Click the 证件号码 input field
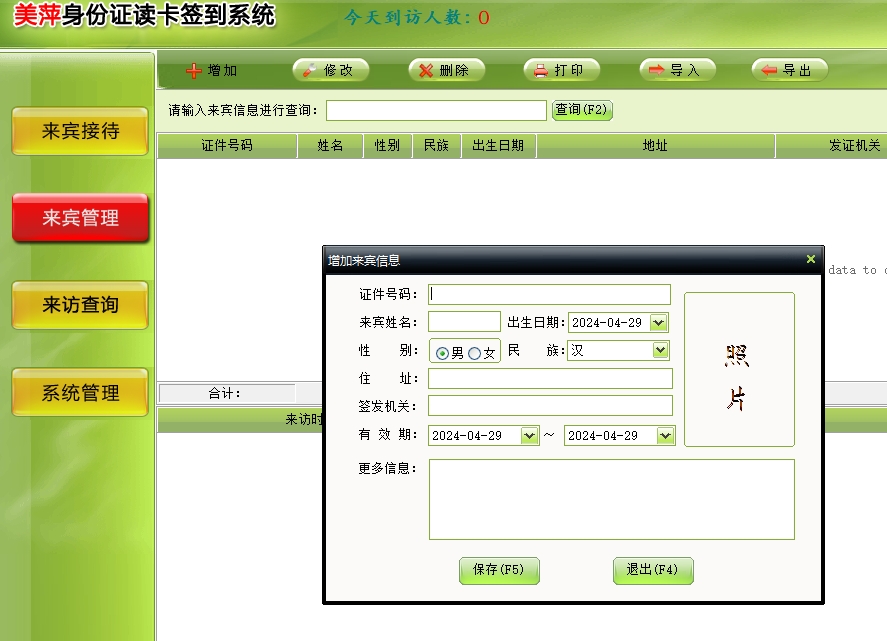 pyautogui.click(x=549, y=294)
